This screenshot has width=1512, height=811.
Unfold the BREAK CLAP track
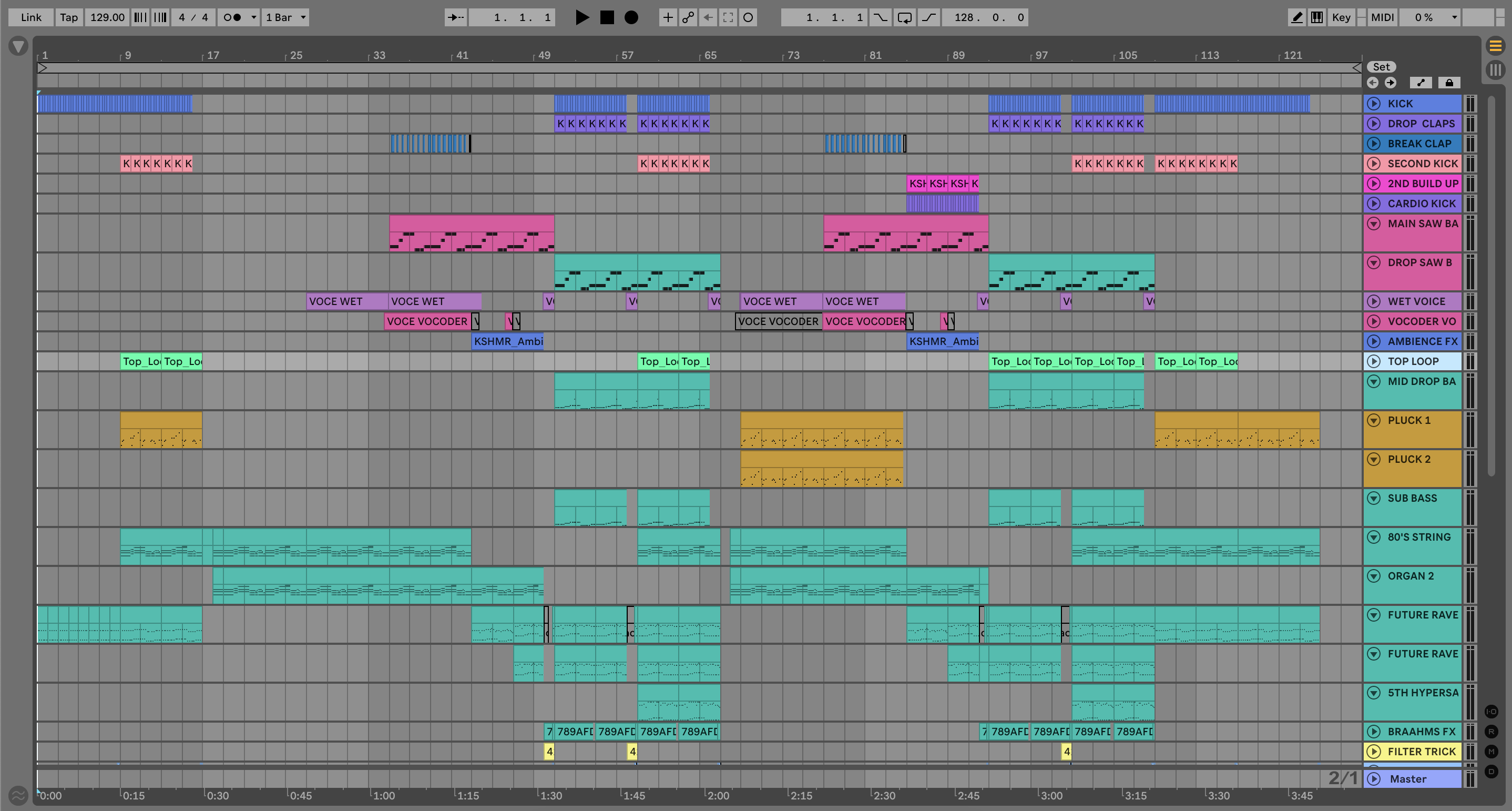[1374, 143]
